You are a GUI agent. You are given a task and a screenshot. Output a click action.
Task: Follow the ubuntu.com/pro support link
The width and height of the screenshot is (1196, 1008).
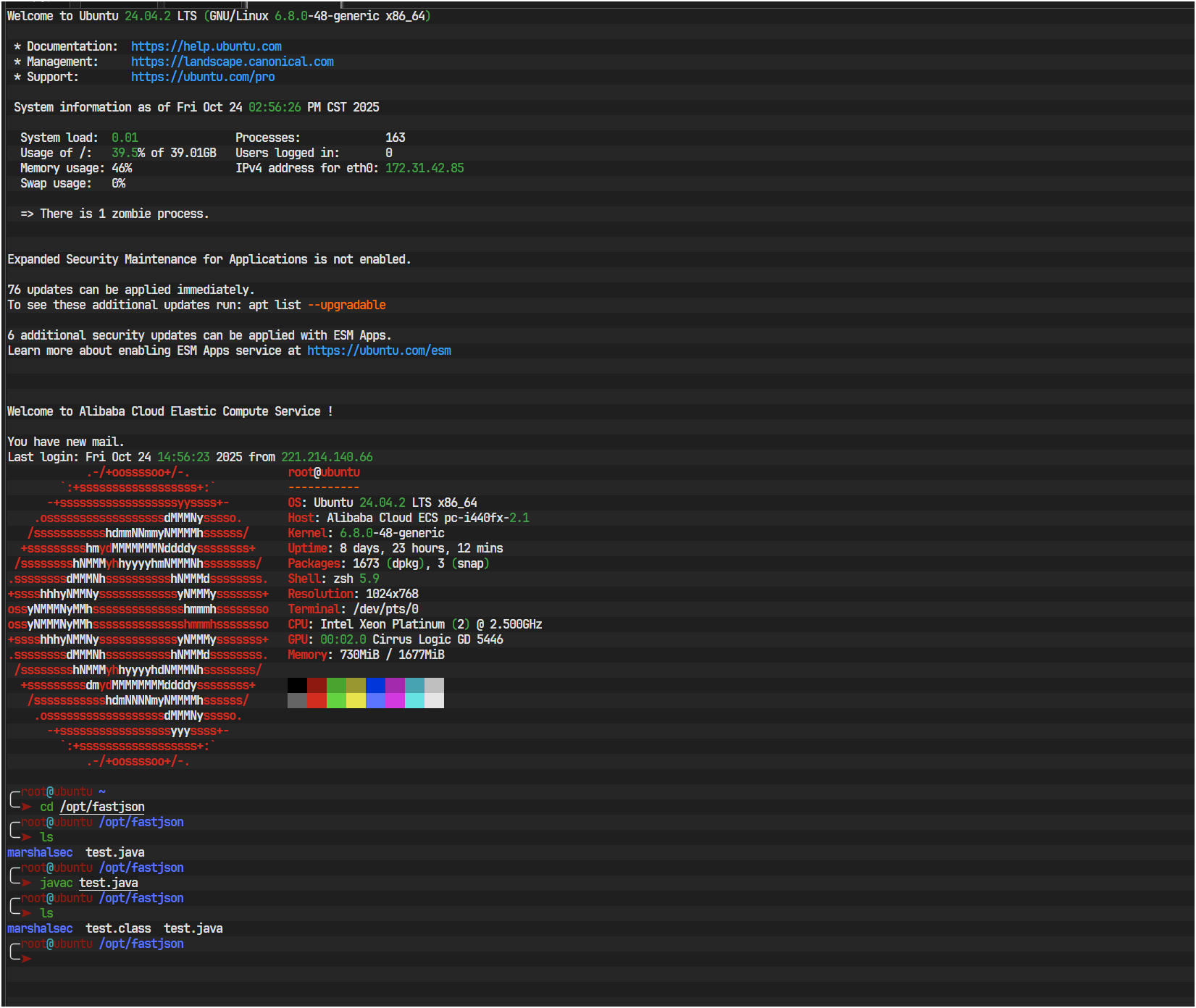coord(202,77)
